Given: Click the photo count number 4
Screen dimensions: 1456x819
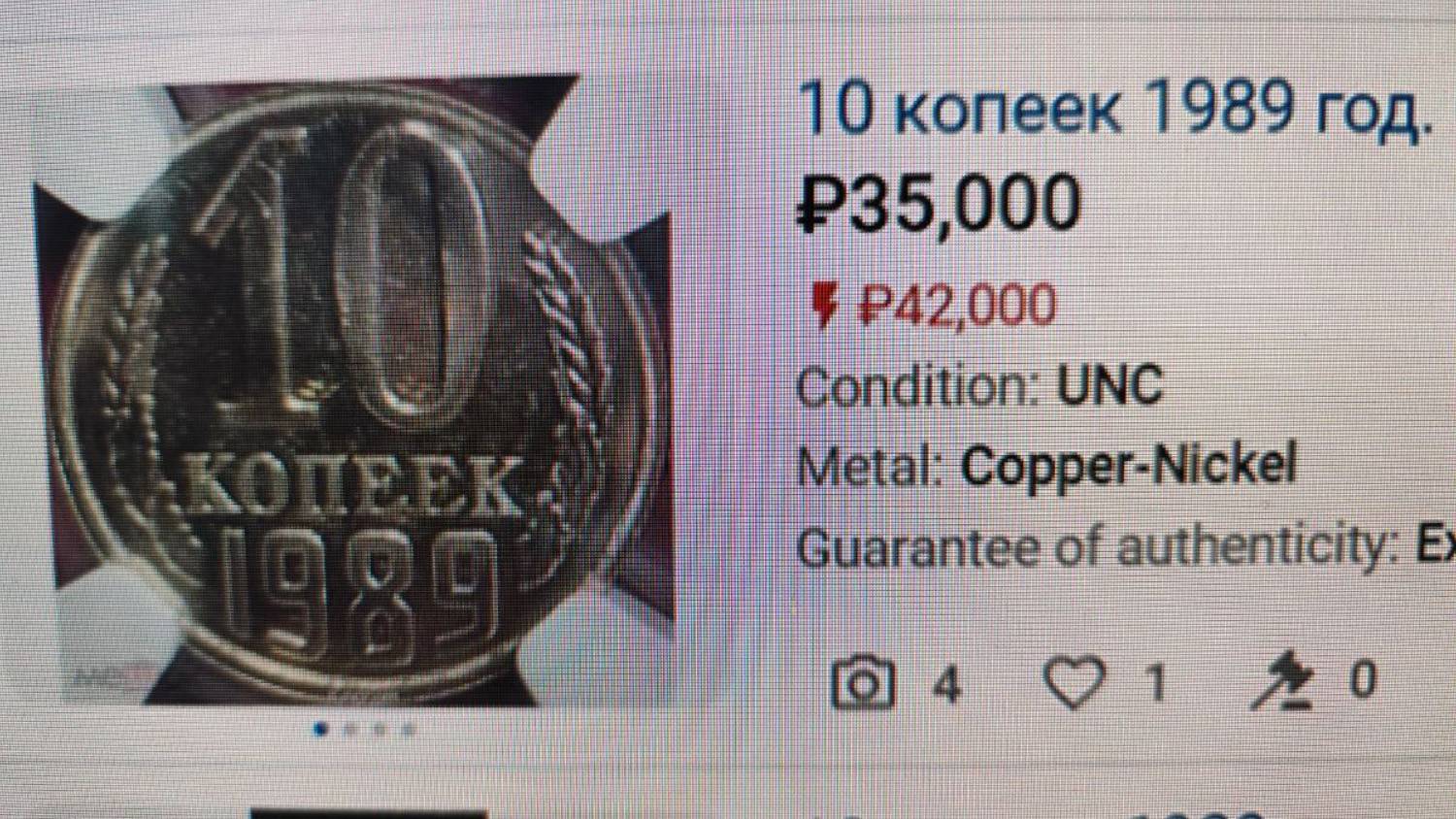Looking at the screenshot, I should coord(947,686).
